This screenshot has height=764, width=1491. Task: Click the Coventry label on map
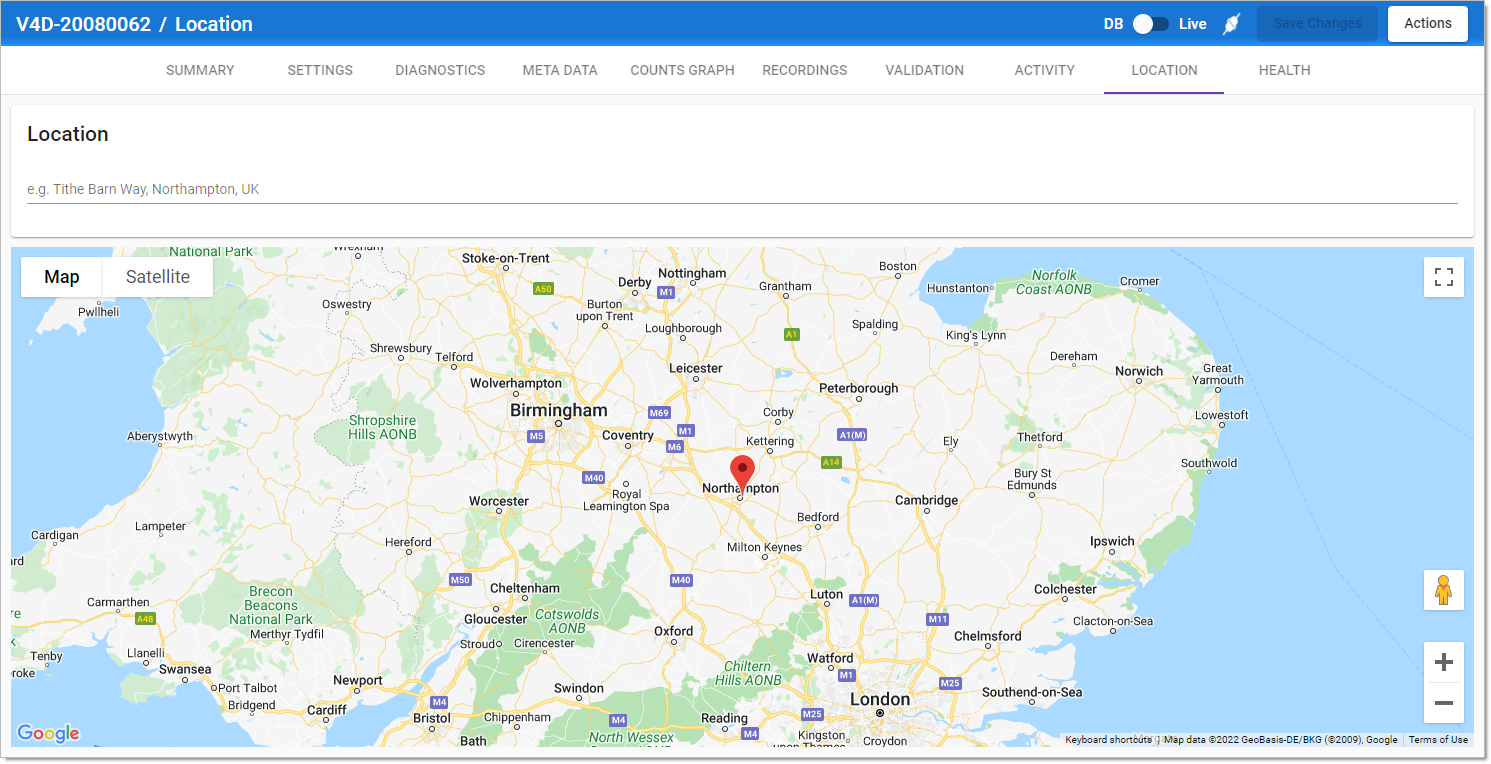[627, 435]
